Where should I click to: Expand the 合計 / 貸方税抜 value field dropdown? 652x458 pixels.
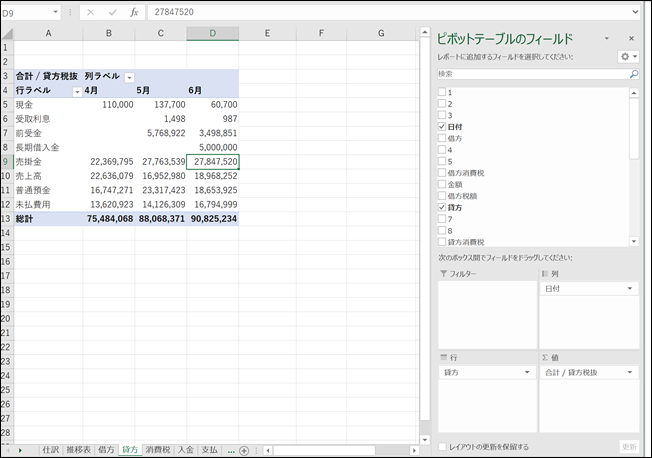(630, 372)
